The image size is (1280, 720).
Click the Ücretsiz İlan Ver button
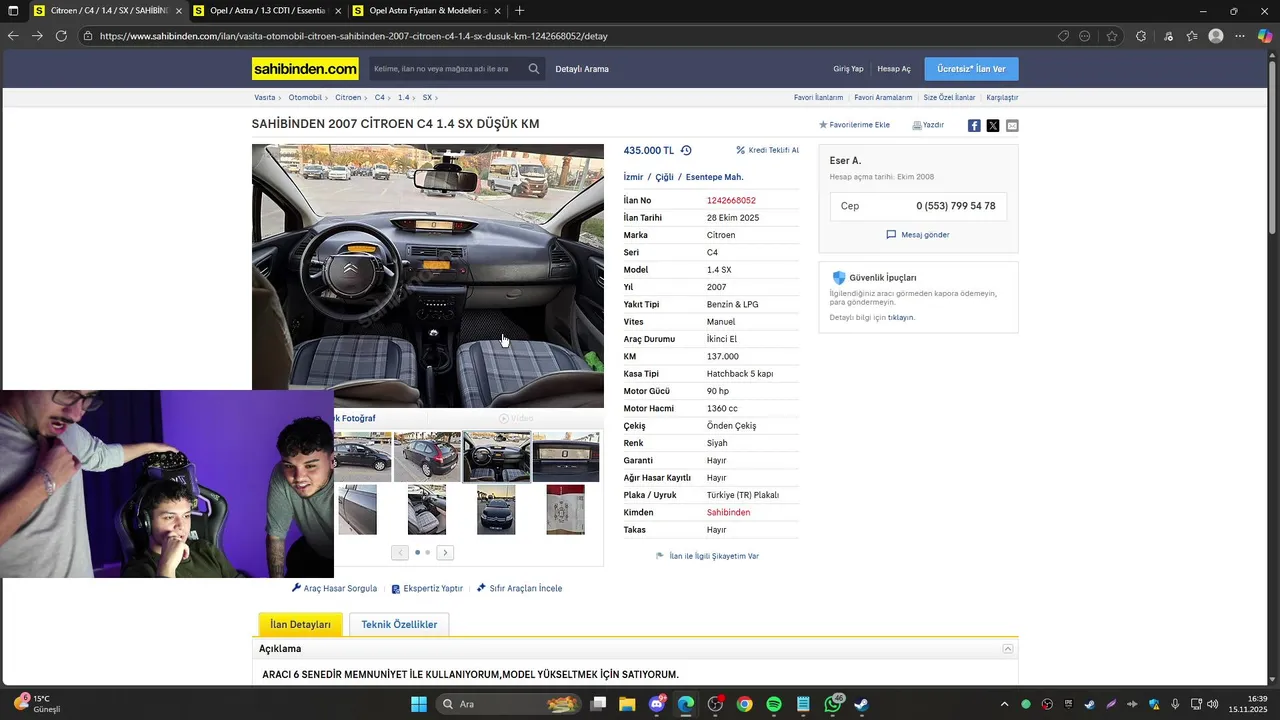coord(972,69)
